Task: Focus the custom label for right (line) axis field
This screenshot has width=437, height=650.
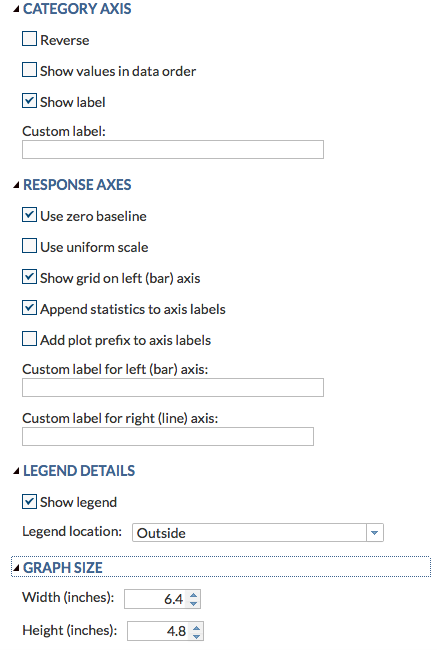Action: tap(168, 437)
